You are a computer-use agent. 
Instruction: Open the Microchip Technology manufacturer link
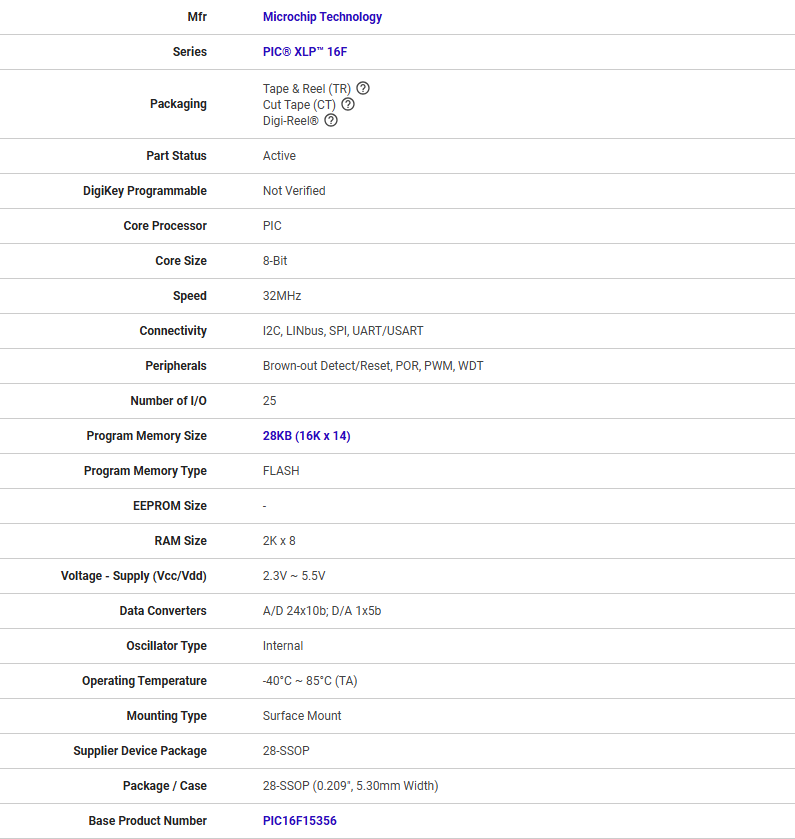point(322,17)
